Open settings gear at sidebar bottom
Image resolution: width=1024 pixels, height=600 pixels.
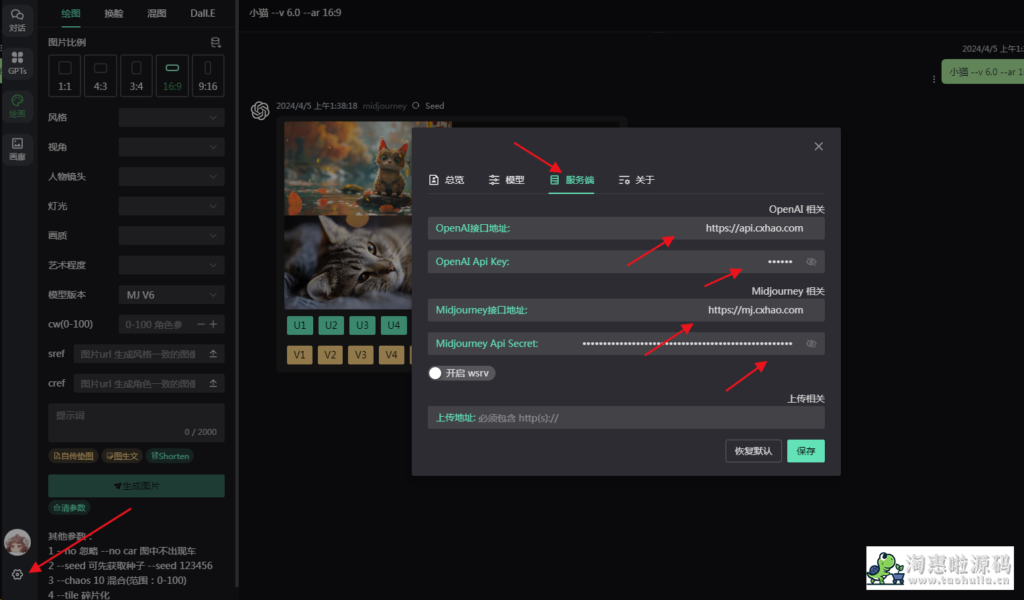17,575
